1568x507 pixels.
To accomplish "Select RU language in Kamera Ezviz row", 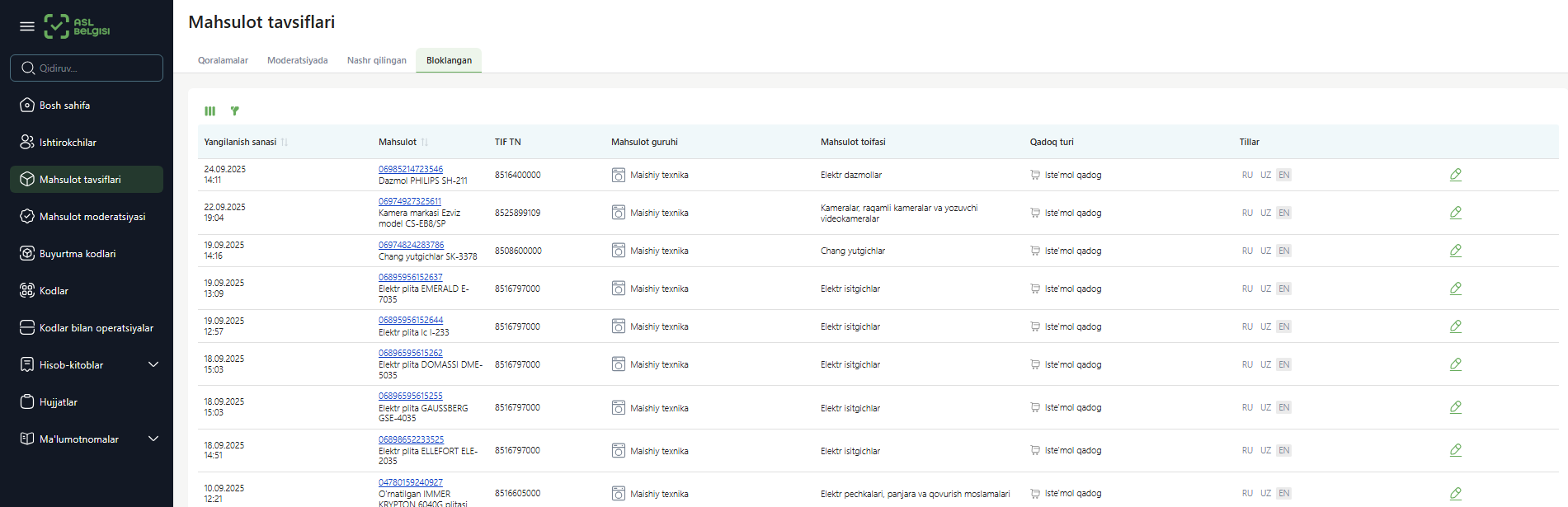I will tap(1247, 213).
